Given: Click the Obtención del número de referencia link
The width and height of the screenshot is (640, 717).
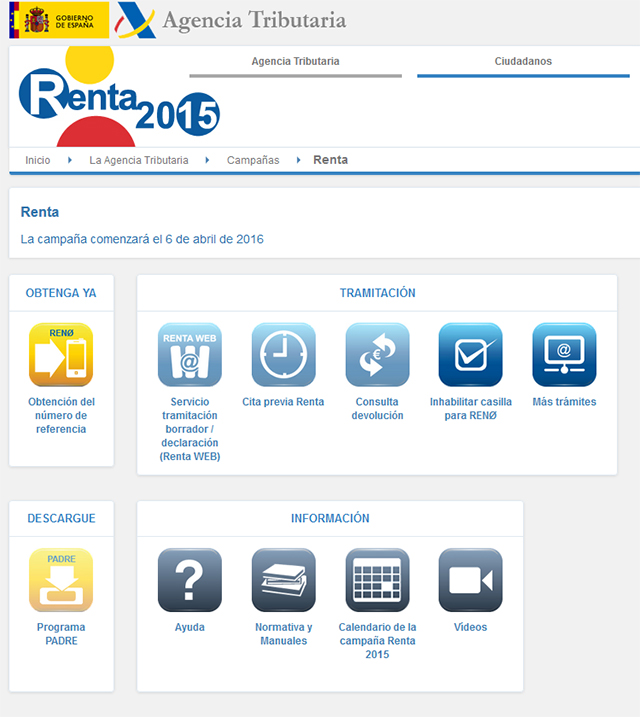Looking at the screenshot, I should click(x=61, y=415).
